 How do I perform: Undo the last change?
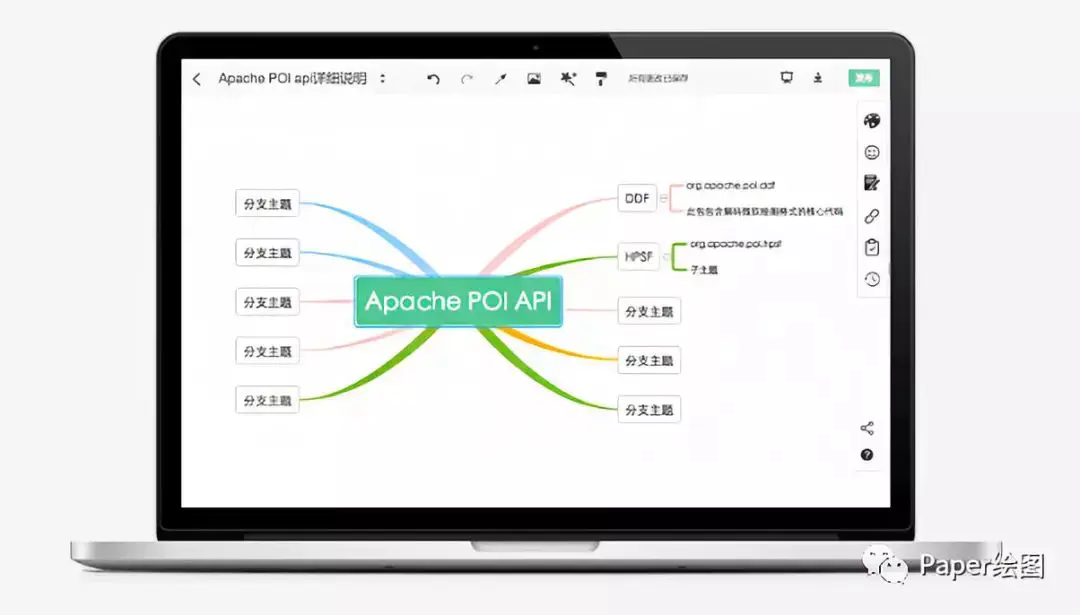pos(432,78)
